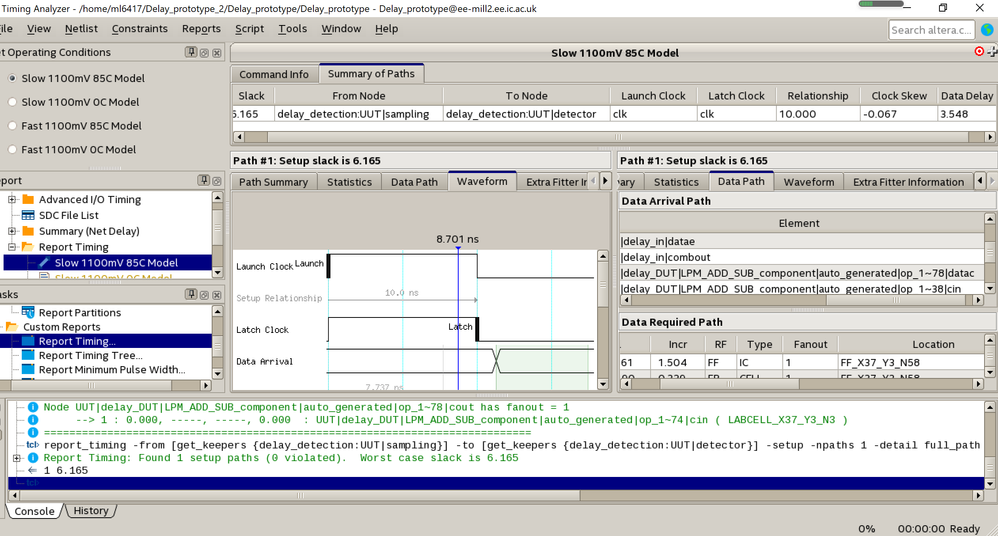Click the Report Timing Tree task icon
998x536 pixels.
(28, 355)
